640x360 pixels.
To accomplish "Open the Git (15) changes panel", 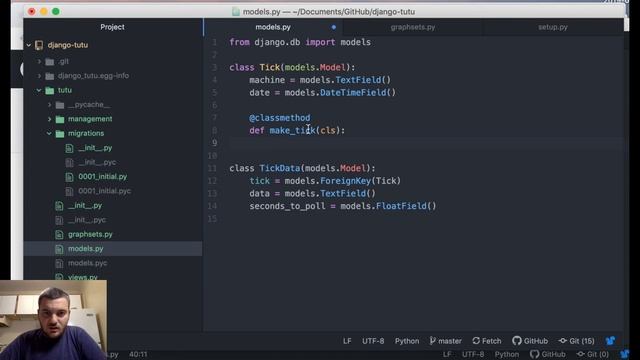I will pos(577,341).
